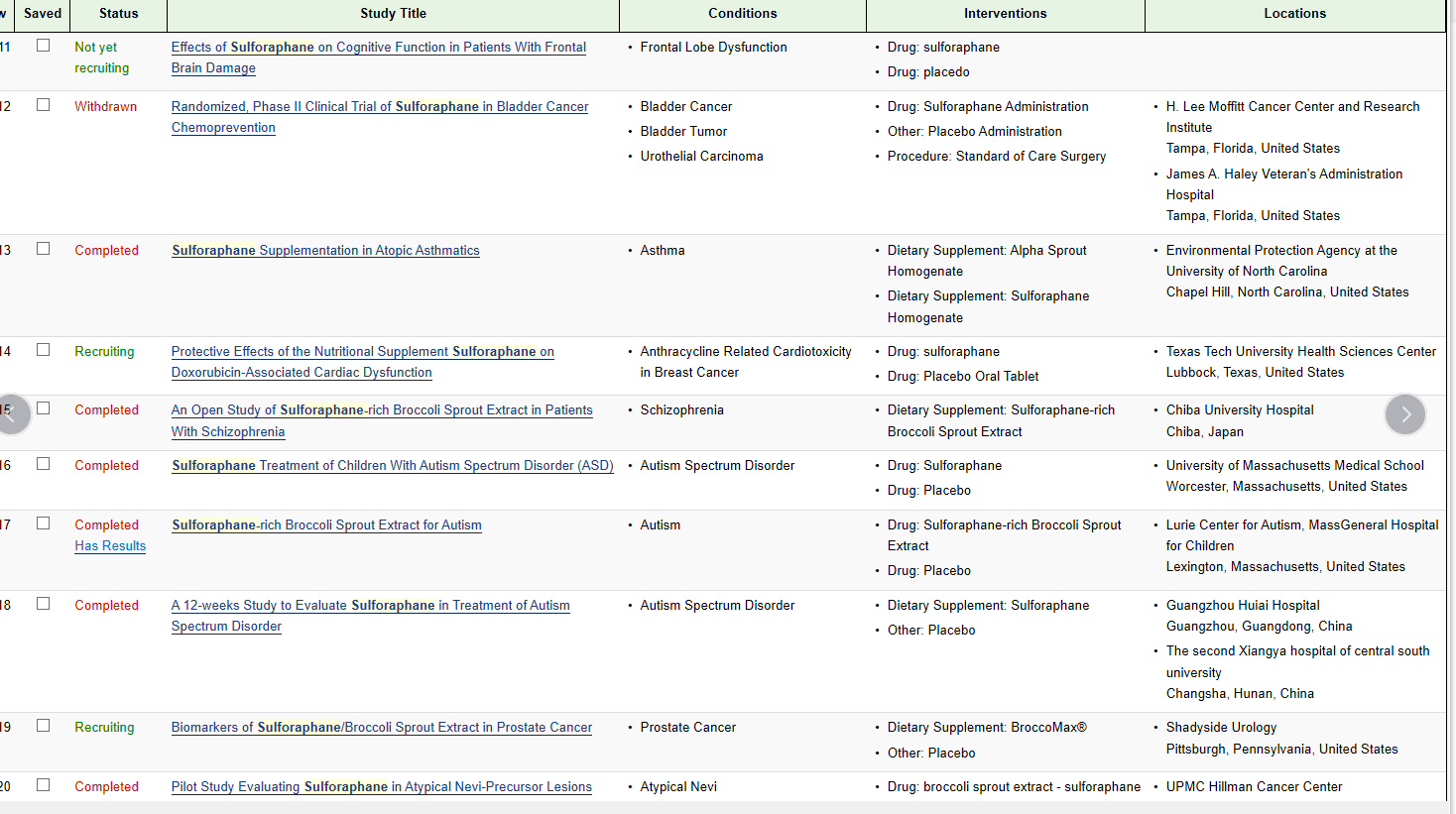1456x814 pixels.
Task: Click the Locations column header
Action: click(1294, 14)
